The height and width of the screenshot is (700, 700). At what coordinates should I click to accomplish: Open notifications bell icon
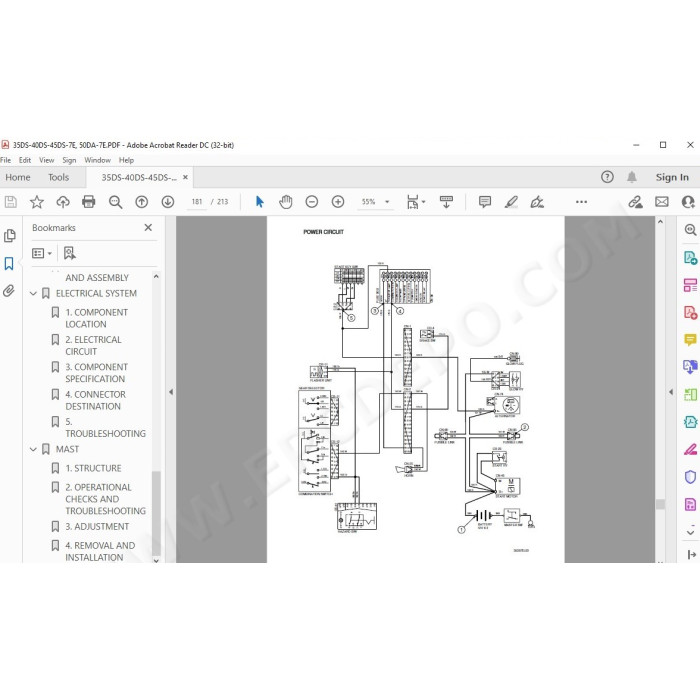pos(632,177)
